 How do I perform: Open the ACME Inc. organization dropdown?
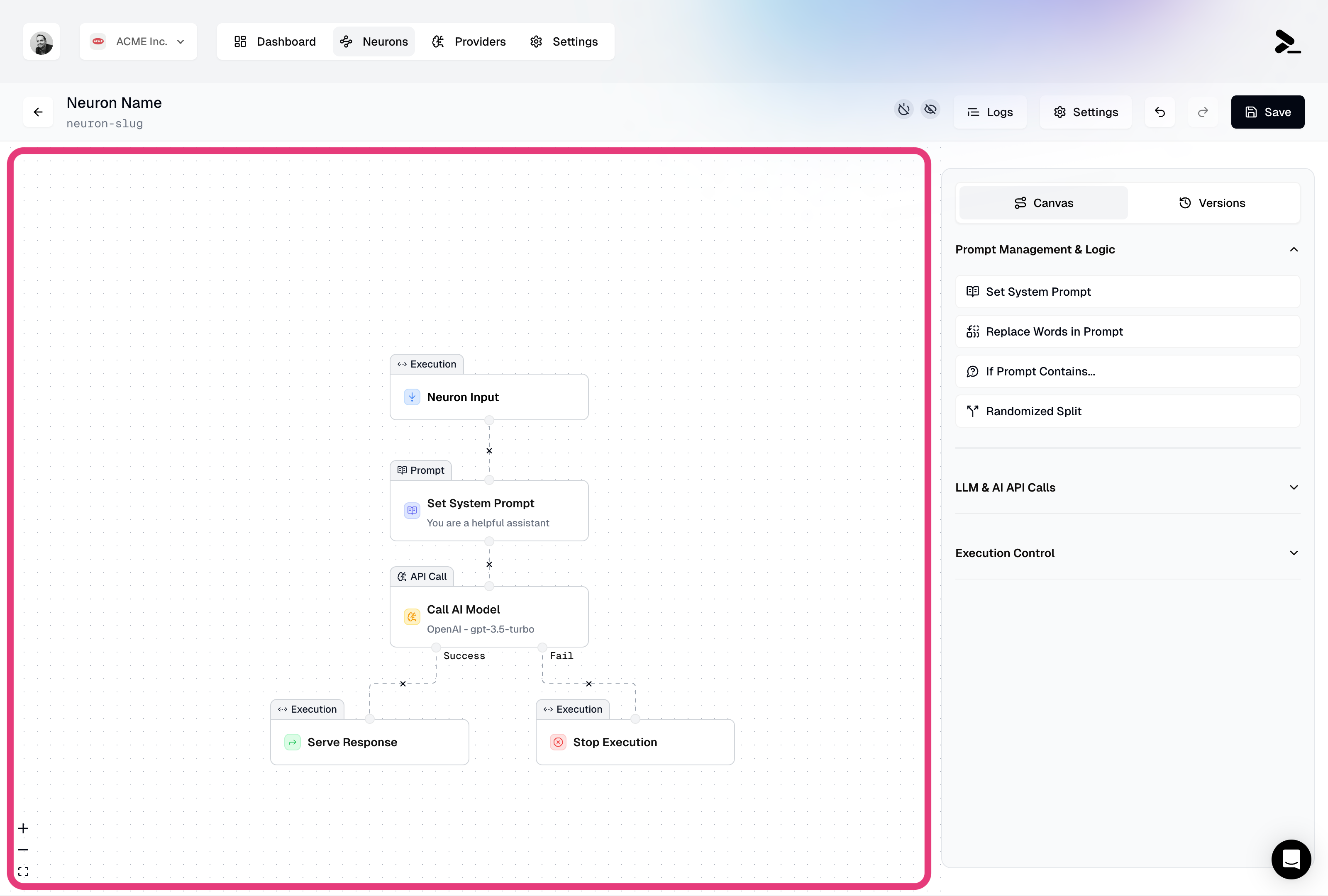138,41
